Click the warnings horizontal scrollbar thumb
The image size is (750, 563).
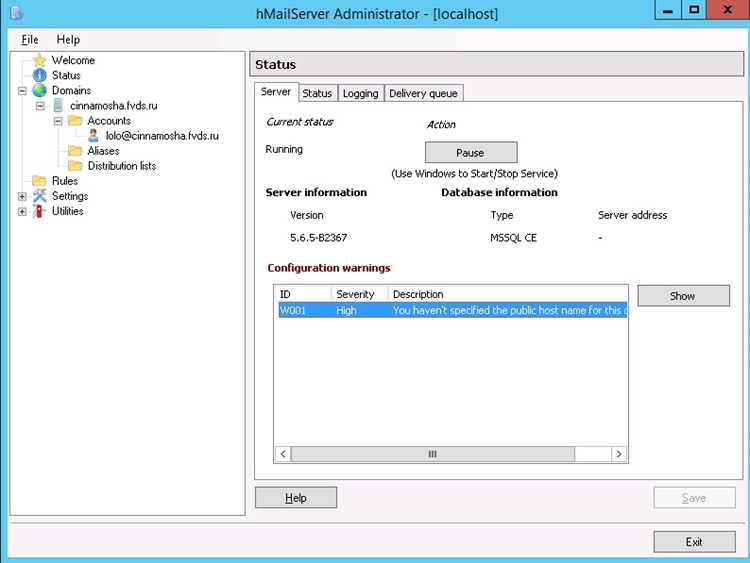pyautogui.click(x=432, y=454)
